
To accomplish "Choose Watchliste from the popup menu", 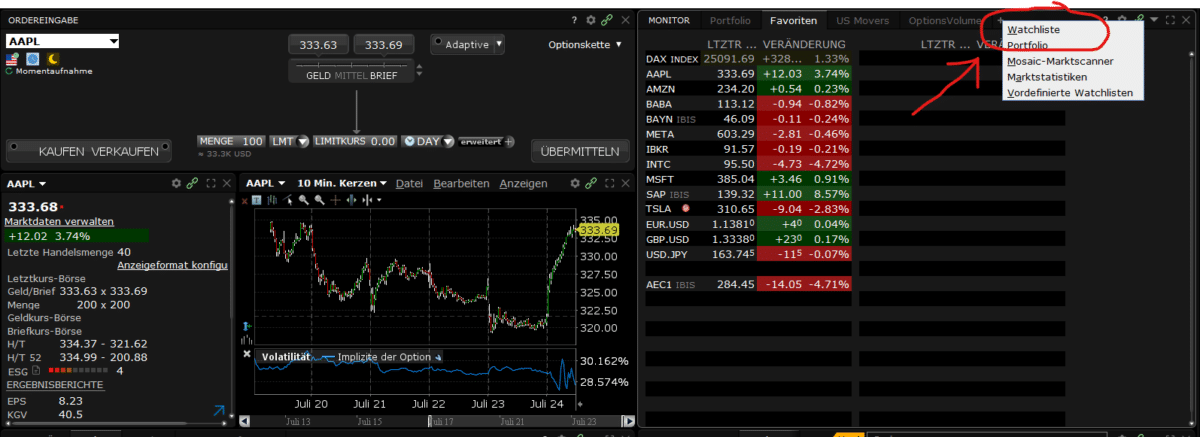I will (1034, 30).
